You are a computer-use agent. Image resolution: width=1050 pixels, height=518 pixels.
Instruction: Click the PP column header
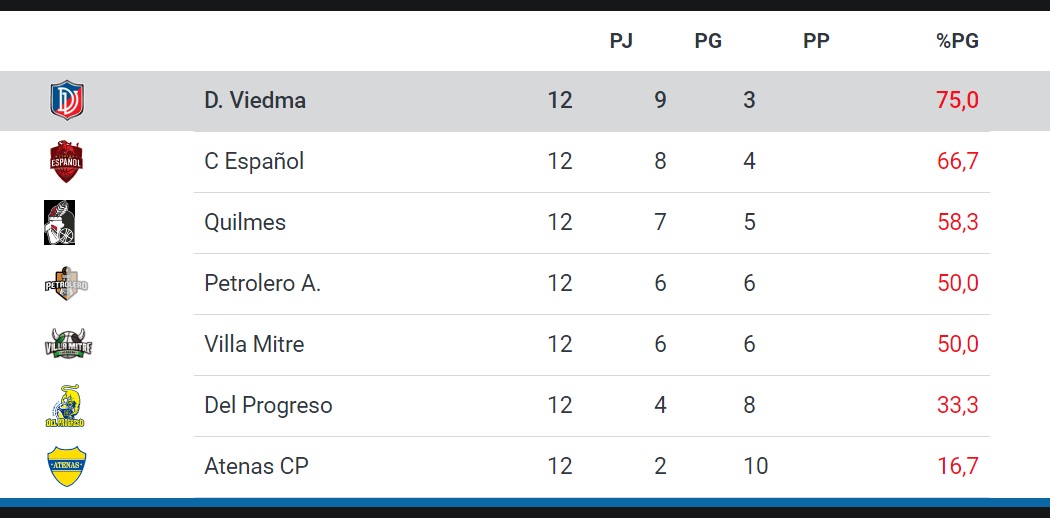(816, 41)
